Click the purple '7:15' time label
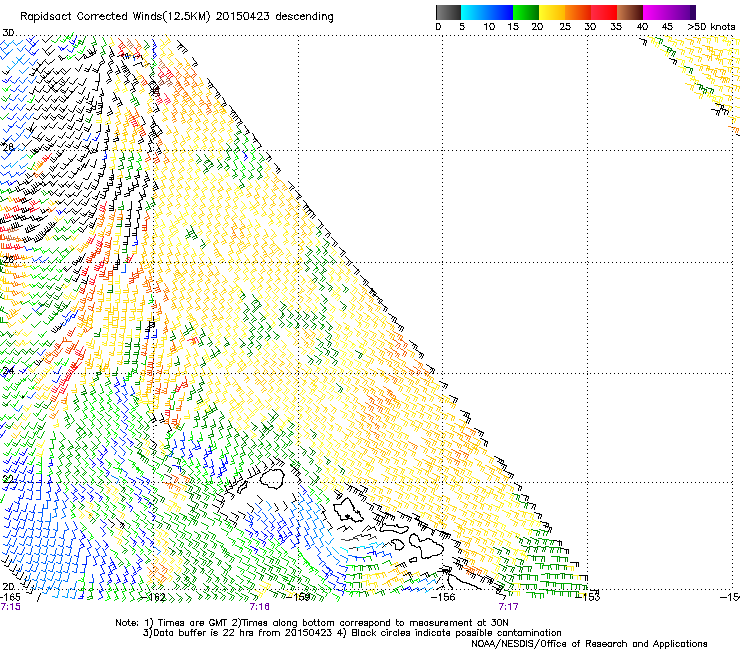The width and height of the screenshot is (740, 650). pos(10,607)
